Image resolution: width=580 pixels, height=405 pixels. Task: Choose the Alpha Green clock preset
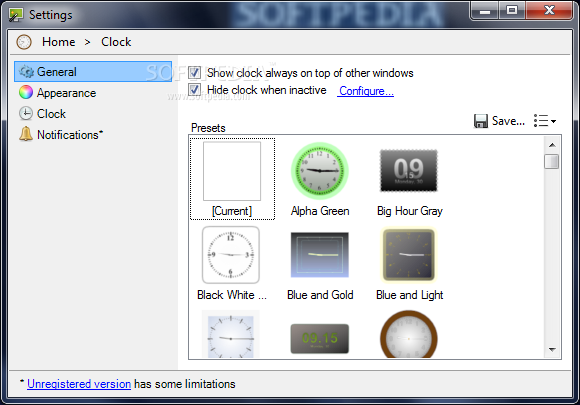[x=320, y=171]
